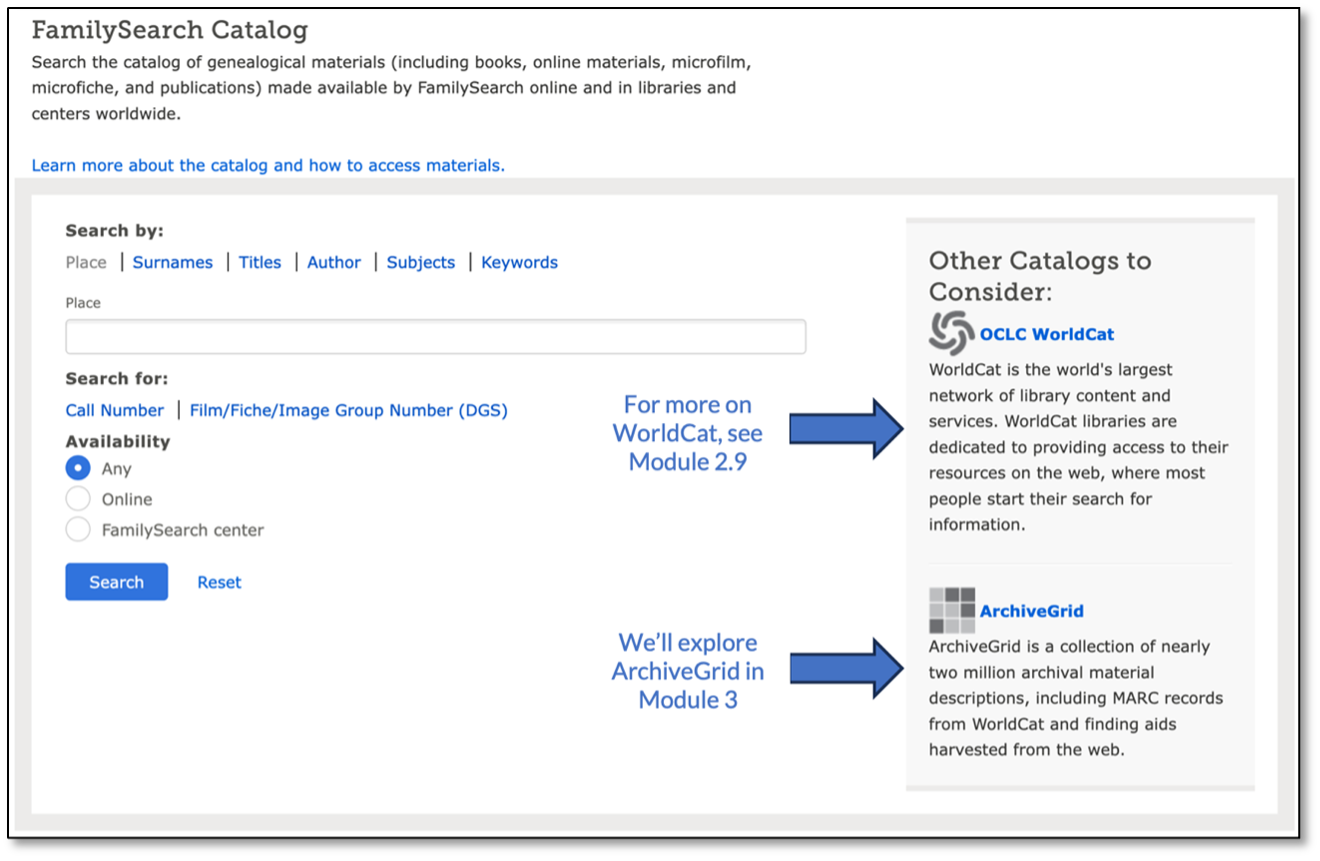
Task: Switch search to Surnames
Action: coord(173,262)
